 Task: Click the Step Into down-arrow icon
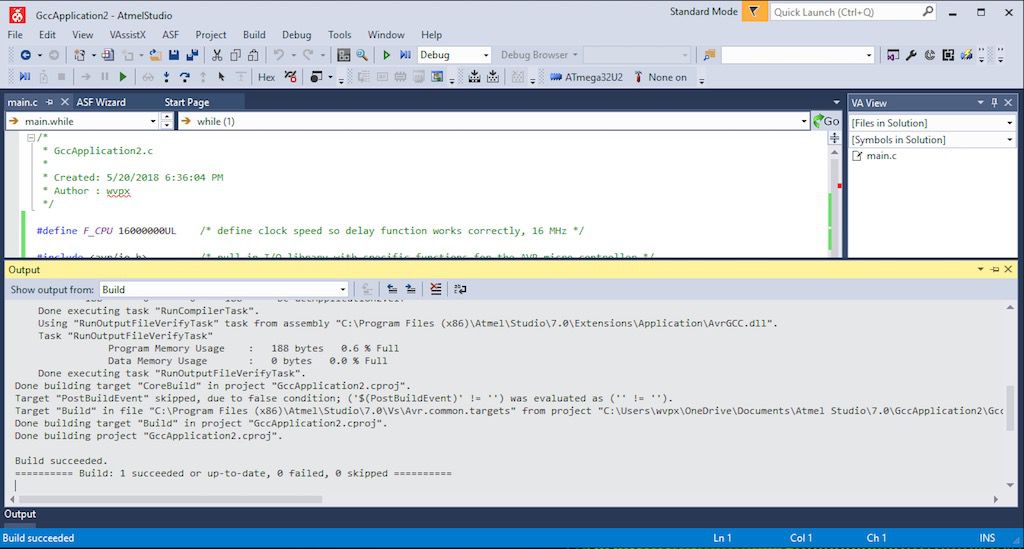(x=167, y=77)
